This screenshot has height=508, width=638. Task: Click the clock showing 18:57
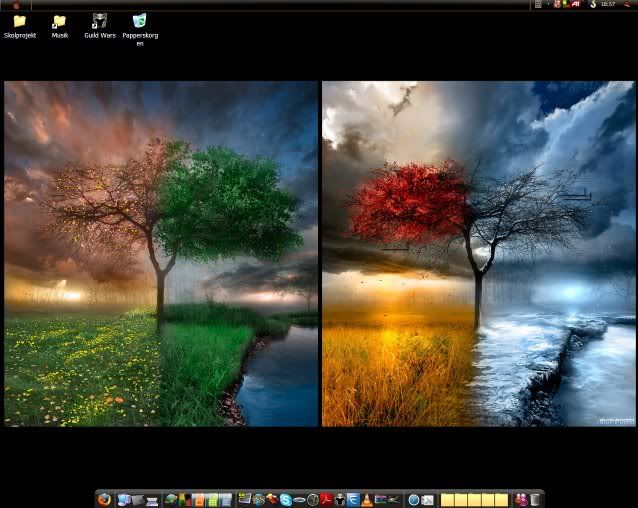[x=608, y=4]
